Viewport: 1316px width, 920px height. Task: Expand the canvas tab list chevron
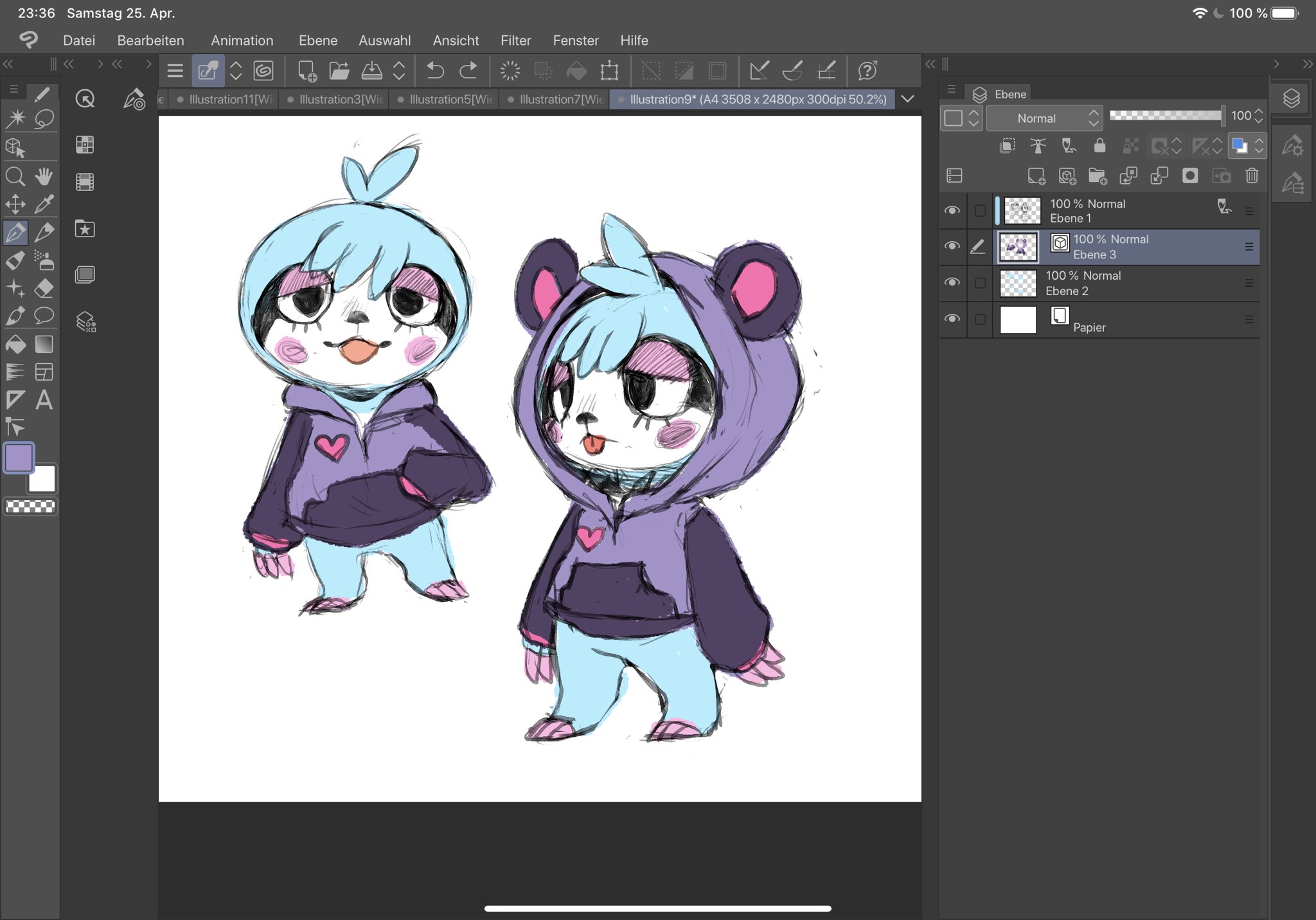point(908,99)
